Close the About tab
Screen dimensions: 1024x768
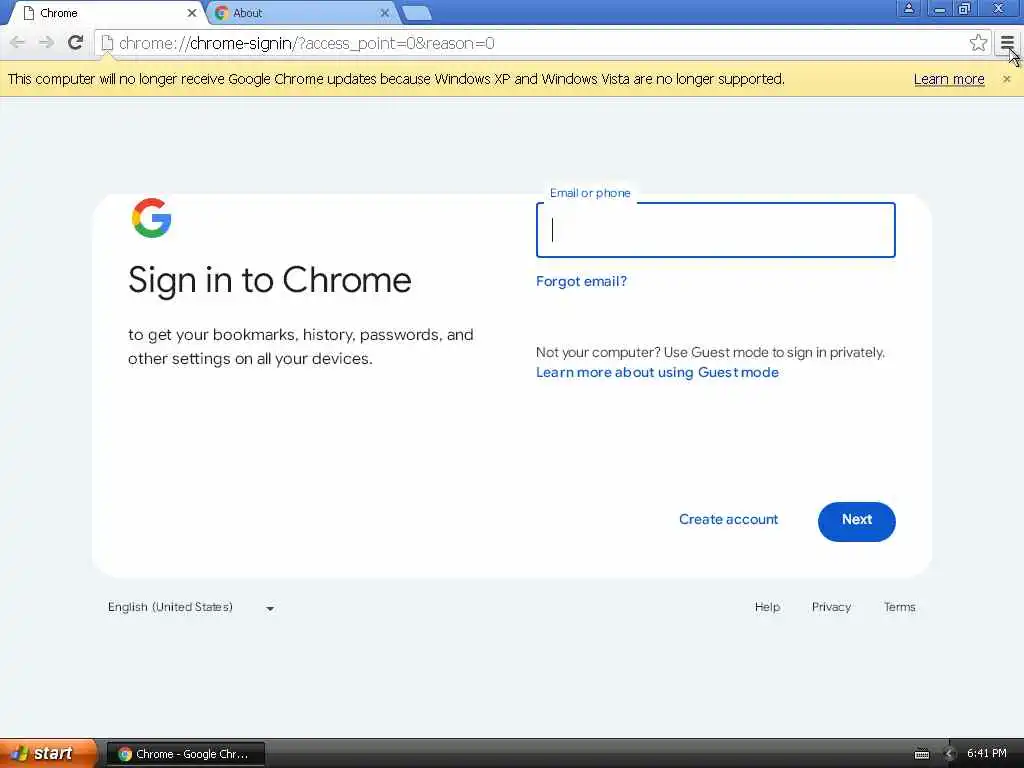385,13
